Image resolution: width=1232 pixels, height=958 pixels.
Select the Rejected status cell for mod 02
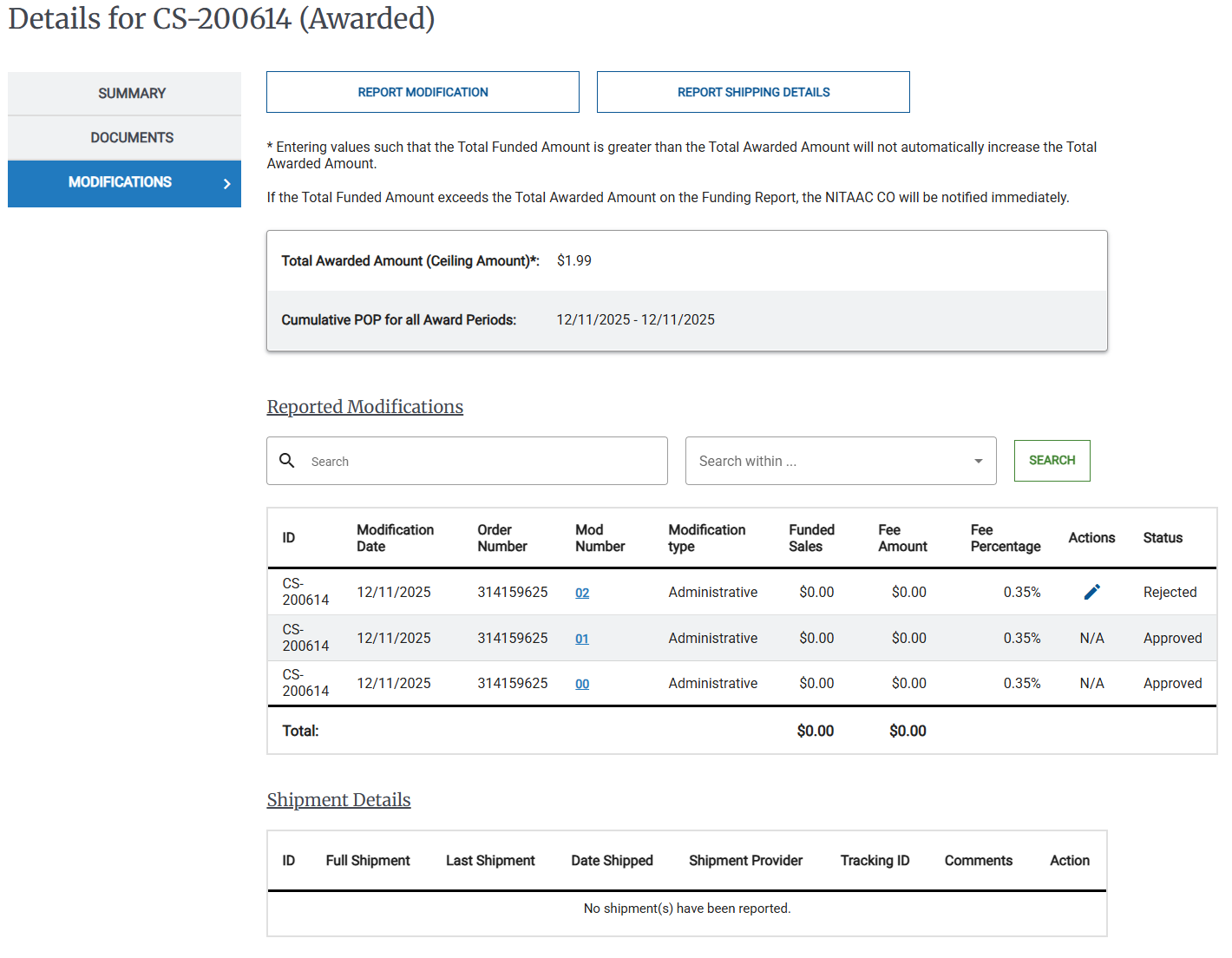pyautogui.click(x=1170, y=592)
